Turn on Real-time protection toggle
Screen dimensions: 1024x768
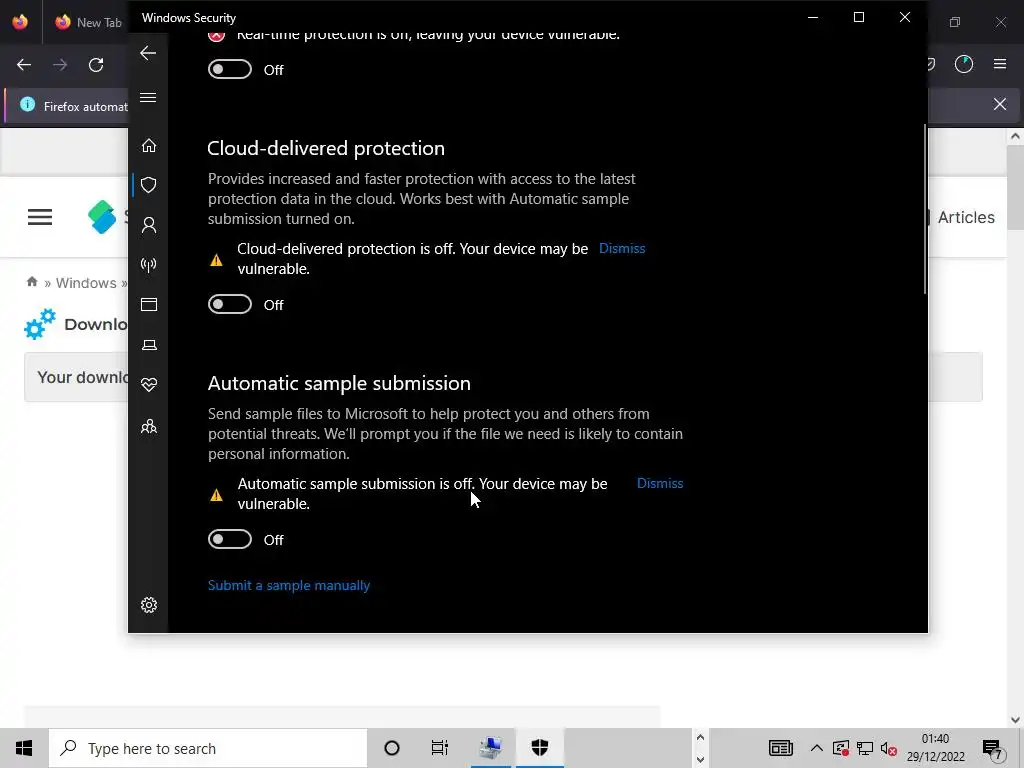(230, 69)
